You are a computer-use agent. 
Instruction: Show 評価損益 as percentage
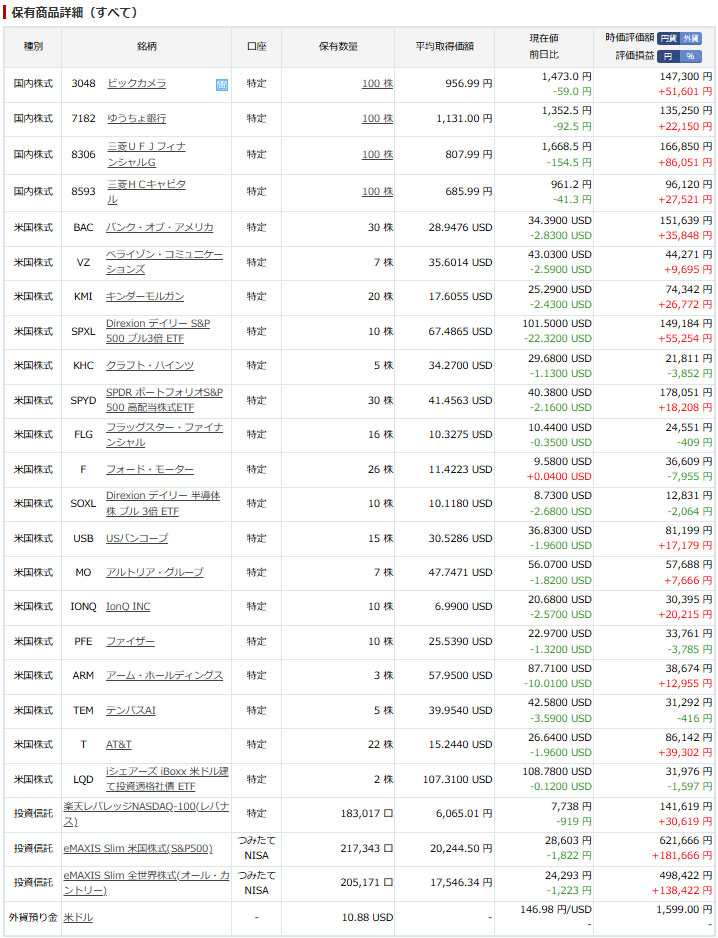692,56
